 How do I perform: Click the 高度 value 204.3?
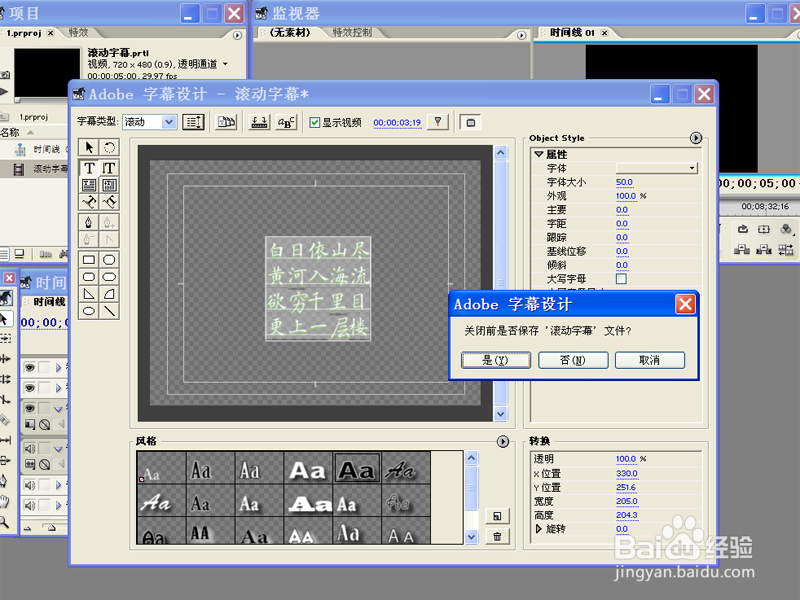[x=627, y=515]
